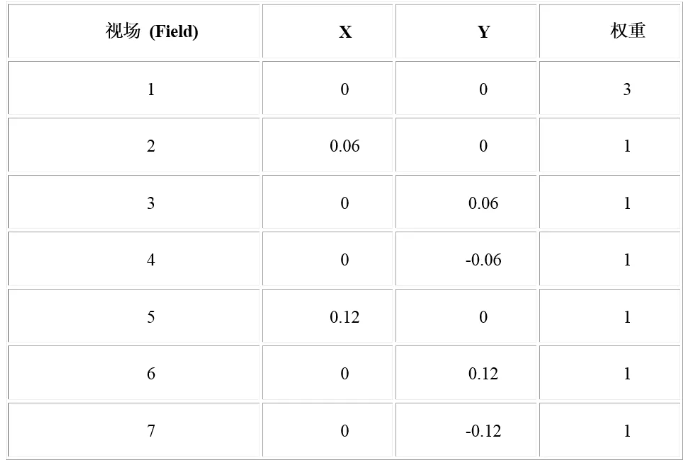Select the weight value 3 in field 1
Viewport: 688px width, 468px height.
[x=627, y=89]
